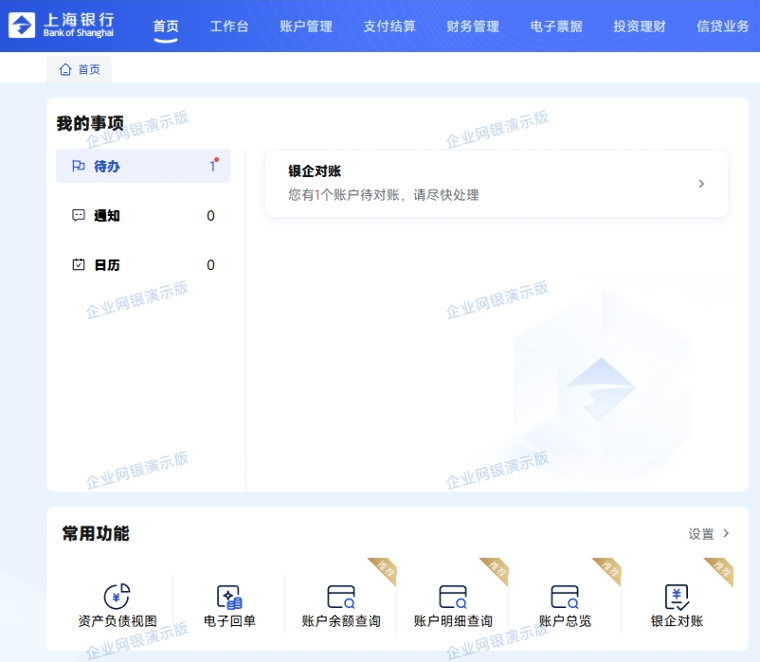Select the 通知 list entry
Screen dimensions: 760x662
143,215
